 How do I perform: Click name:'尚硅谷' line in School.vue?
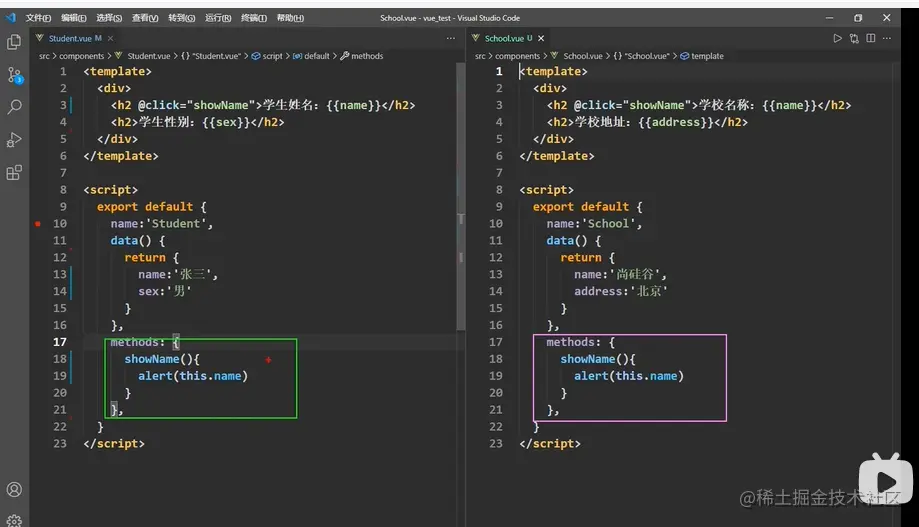(x=620, y=274)
